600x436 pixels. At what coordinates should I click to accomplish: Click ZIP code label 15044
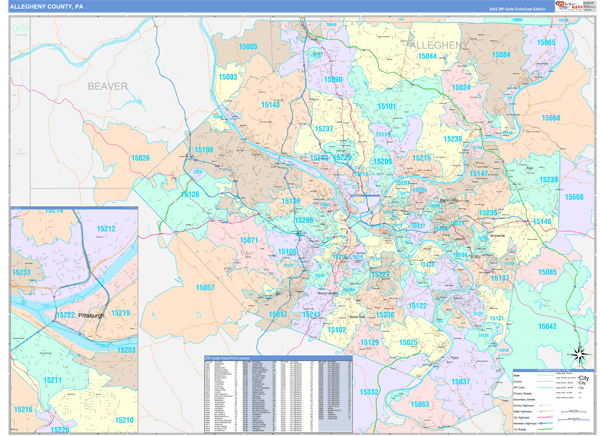(427, 57)
